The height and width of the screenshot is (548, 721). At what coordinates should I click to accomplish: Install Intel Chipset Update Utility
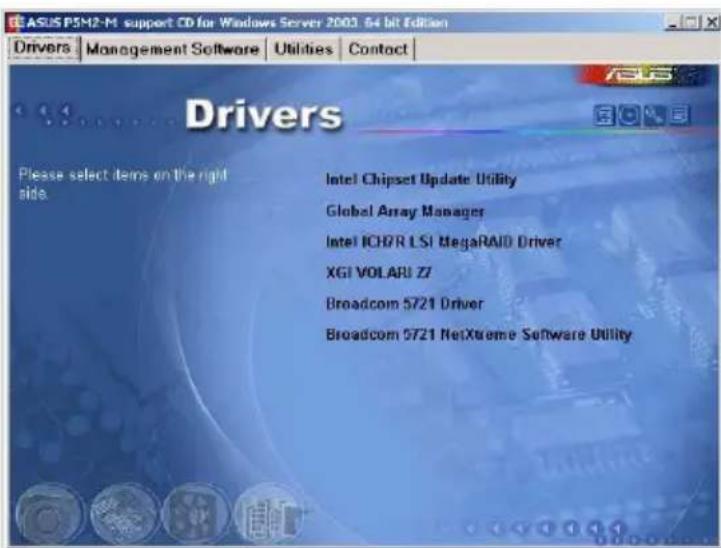421,179
